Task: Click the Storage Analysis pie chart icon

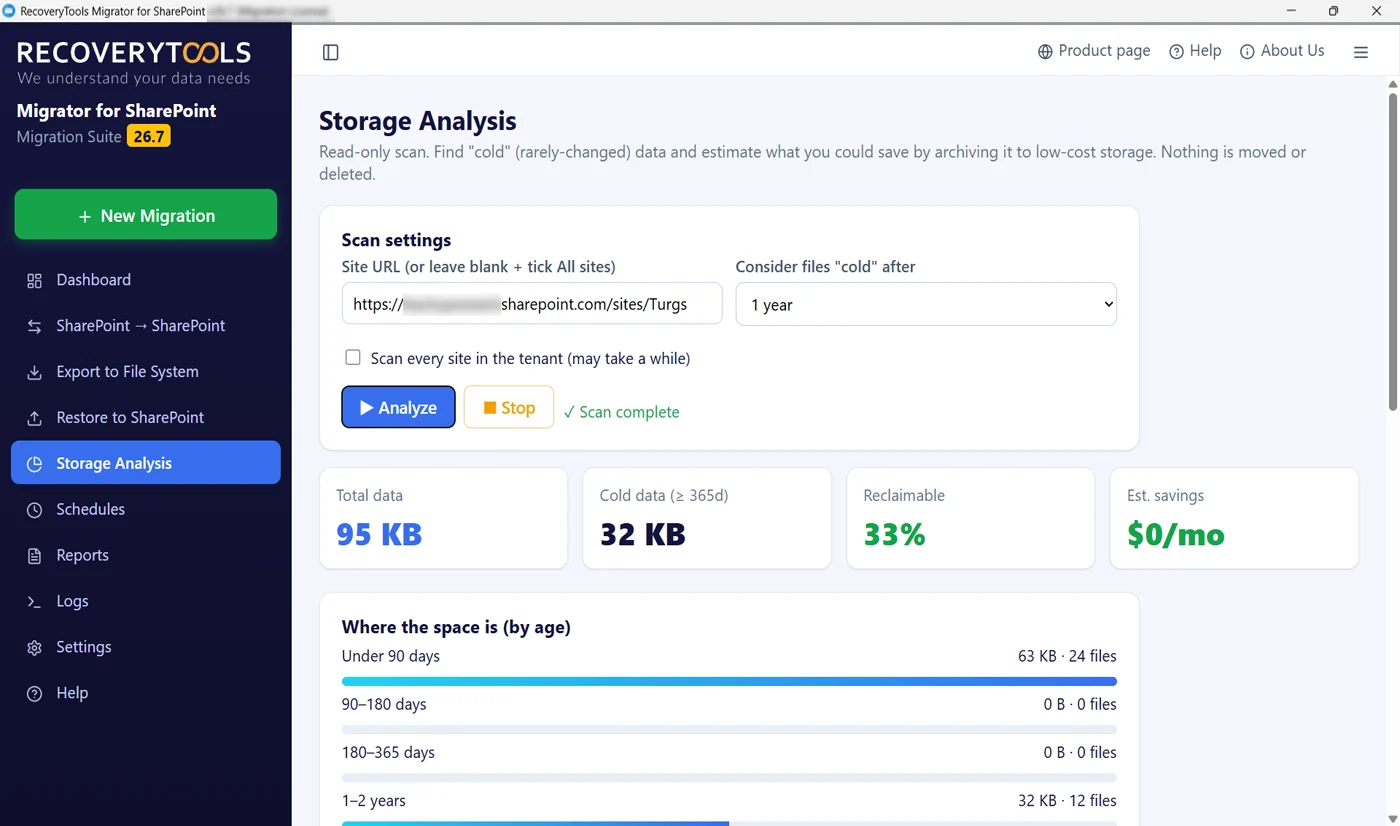Action: pyautogui.click(x=35, y=464)
